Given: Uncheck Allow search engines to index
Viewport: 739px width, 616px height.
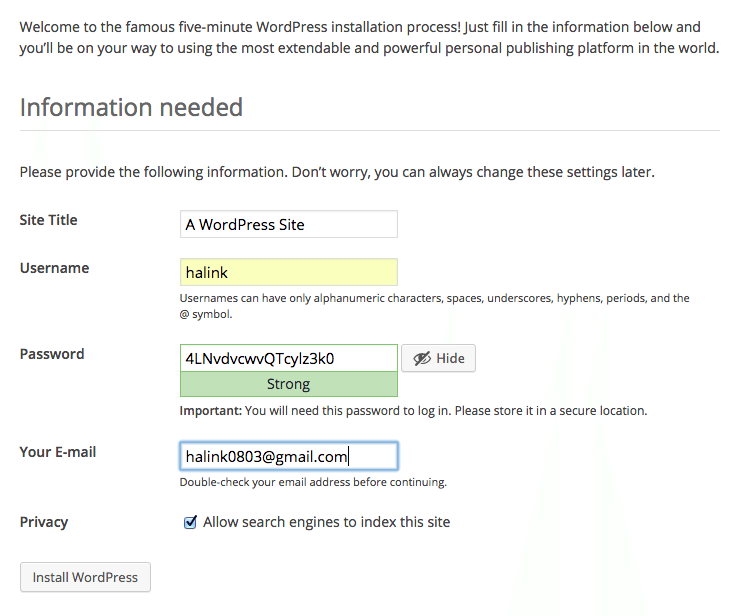Looking at the screenshot, I should pyautogui.click(x=190, y=522).
